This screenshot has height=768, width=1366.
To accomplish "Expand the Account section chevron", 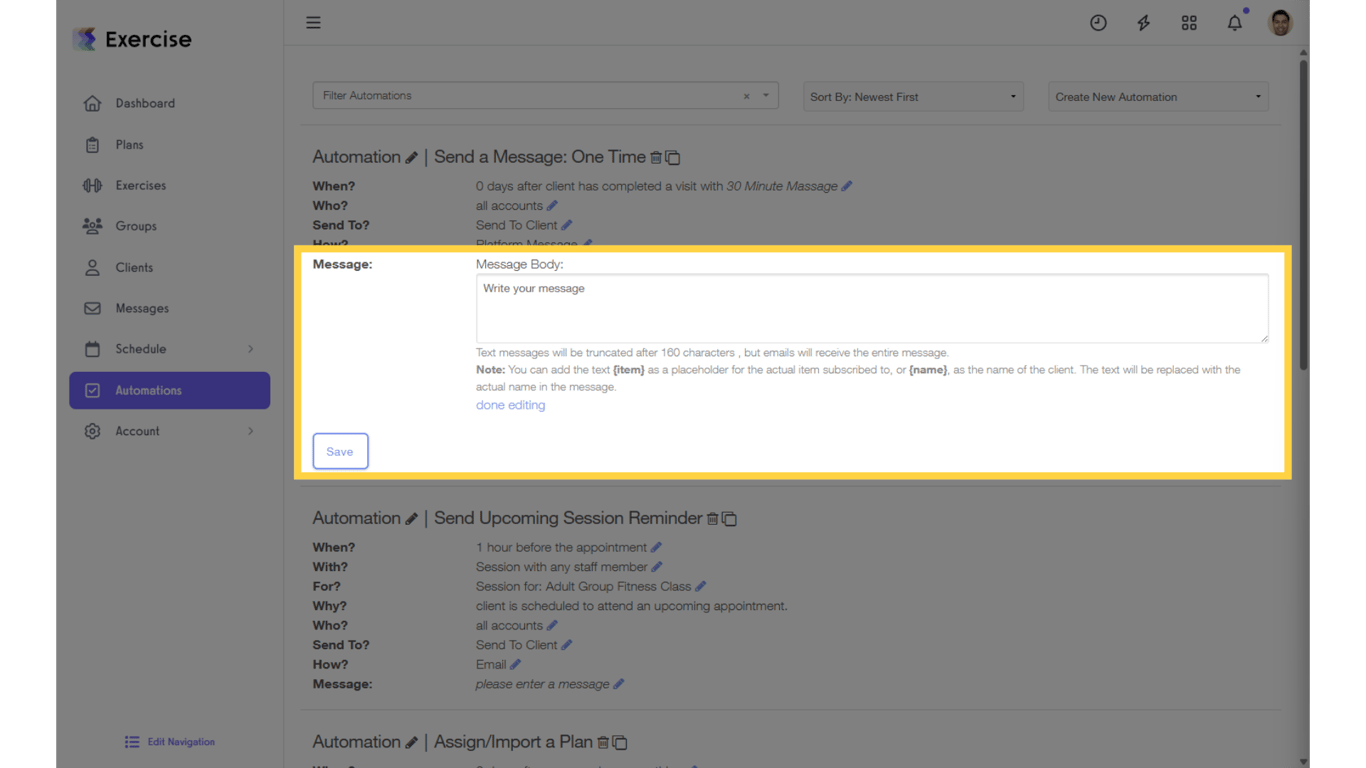I will click(251, 431).
